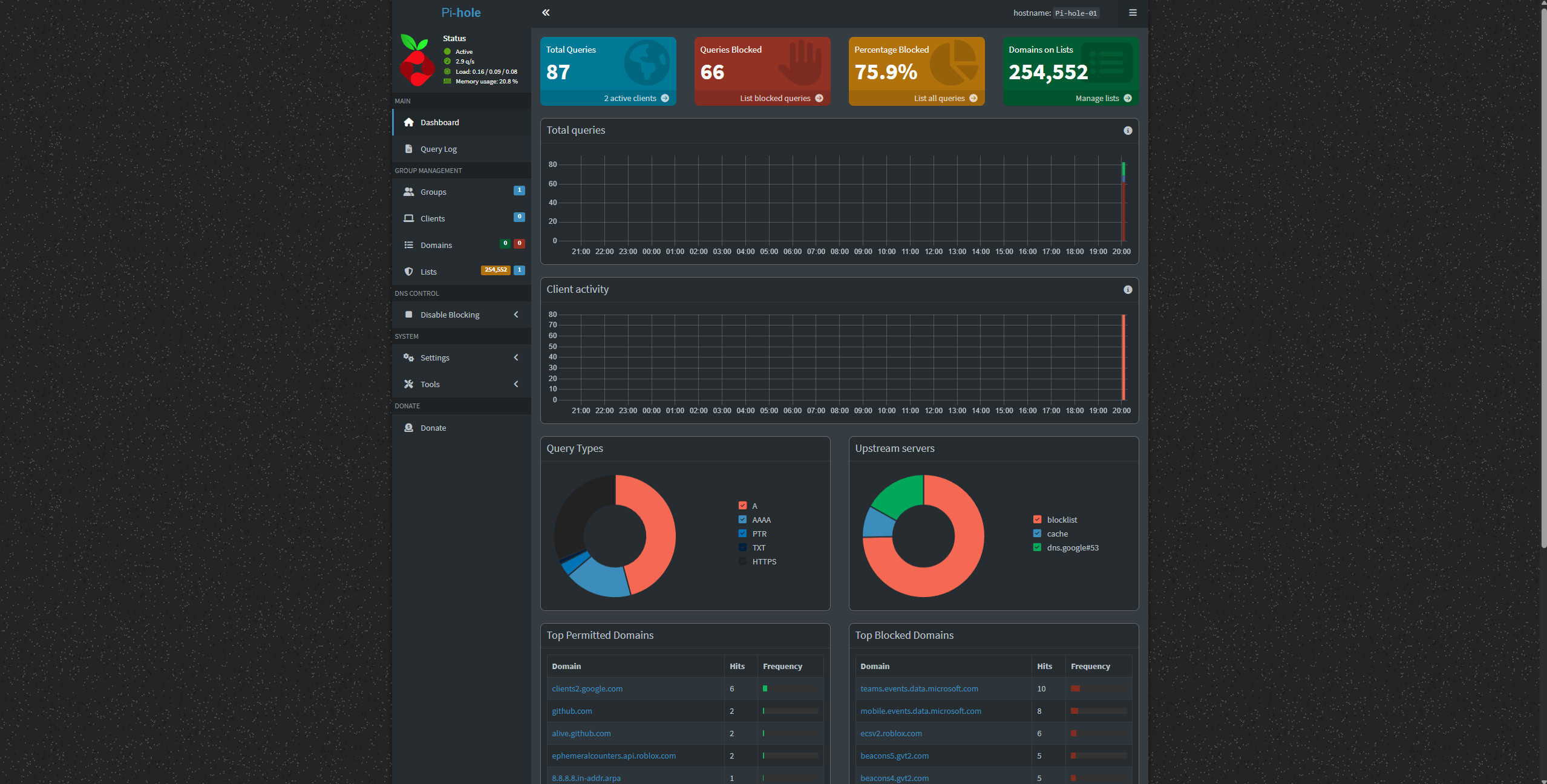Toggle the blocklist upstream checkbox
Image resolution: width=1547 pixels, height=784 pixels.
point(1037,520)
